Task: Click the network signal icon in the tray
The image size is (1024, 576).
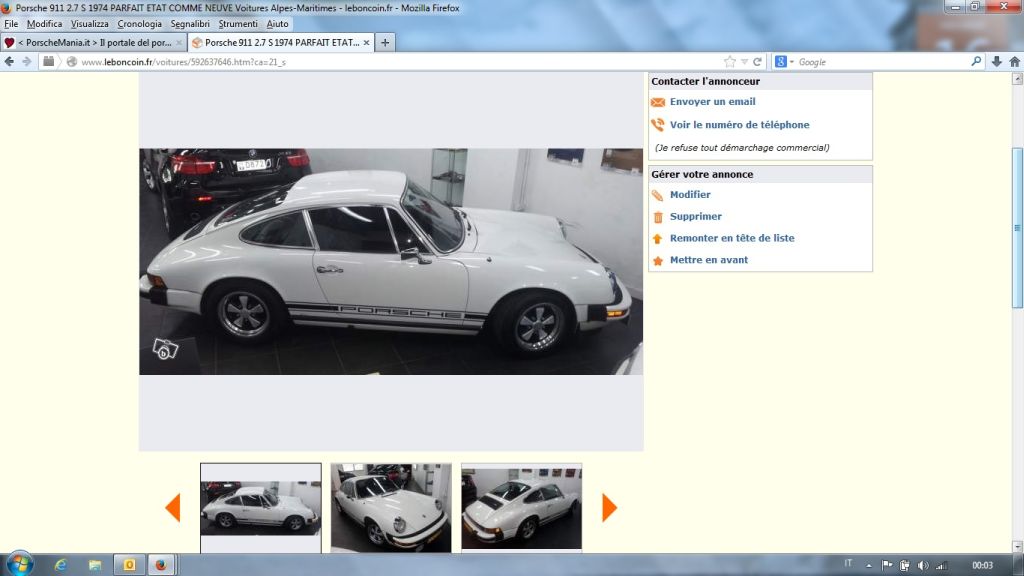Action: (941, 566)
